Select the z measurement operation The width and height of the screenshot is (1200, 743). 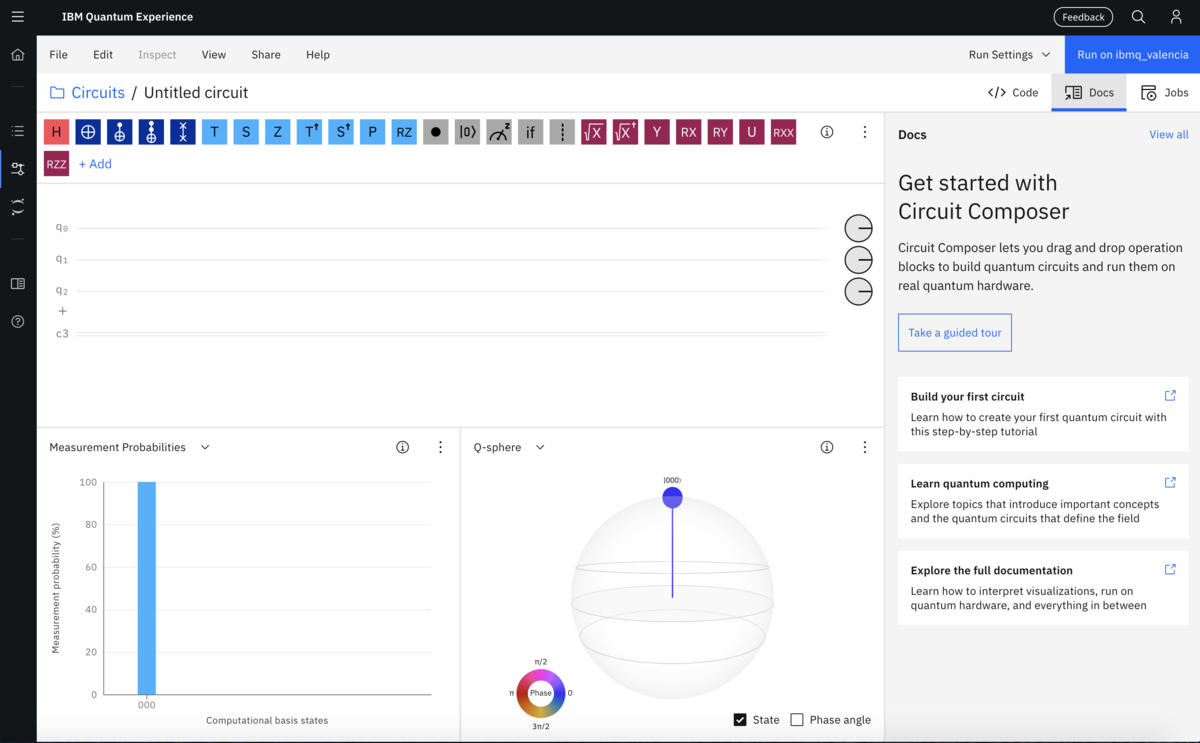pos(499,132)
